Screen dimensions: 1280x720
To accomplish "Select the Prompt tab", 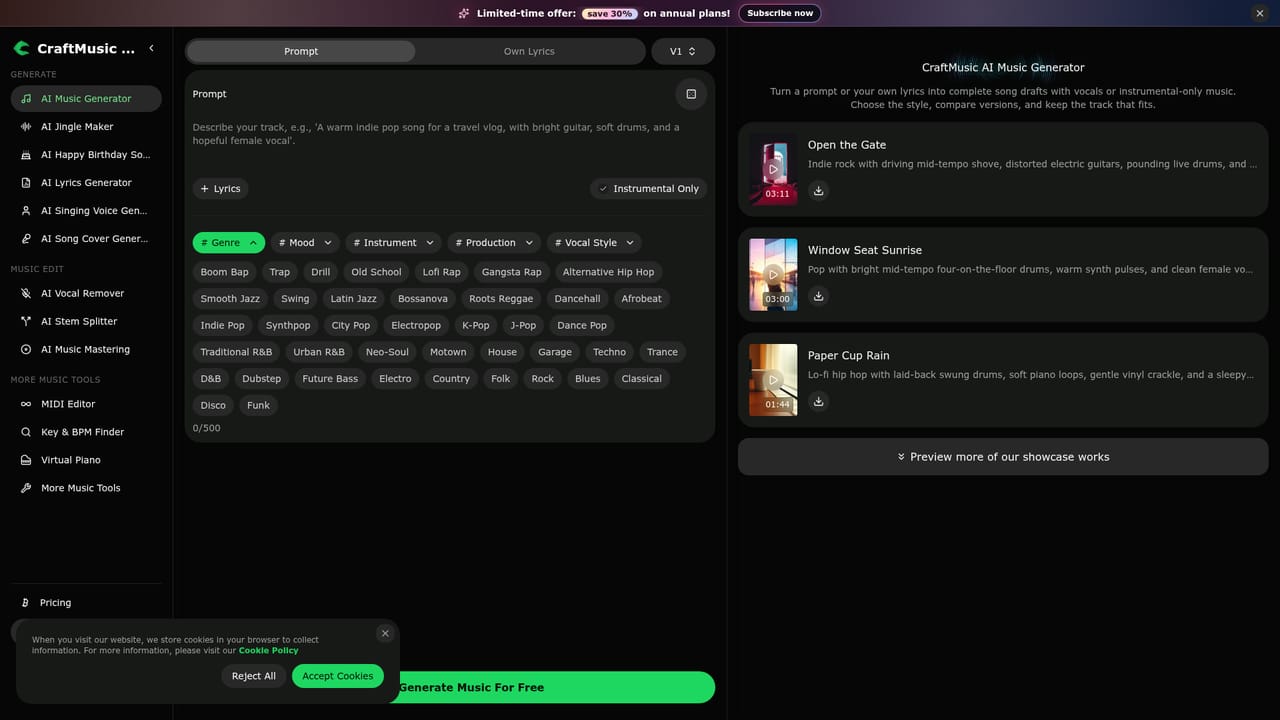I will pyautogui.click(x=301, y=51).
